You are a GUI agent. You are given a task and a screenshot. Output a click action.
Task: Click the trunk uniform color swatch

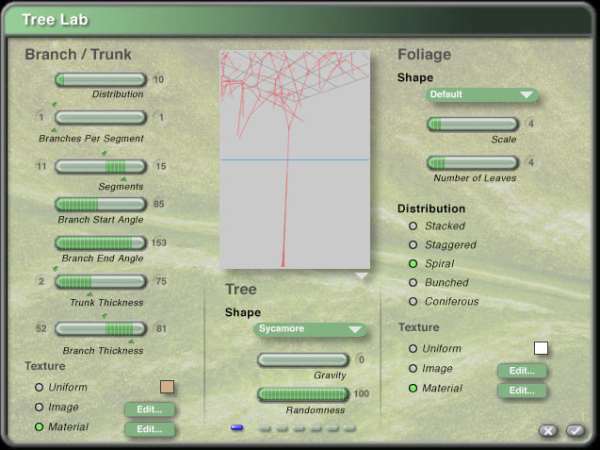click(167, 387)
